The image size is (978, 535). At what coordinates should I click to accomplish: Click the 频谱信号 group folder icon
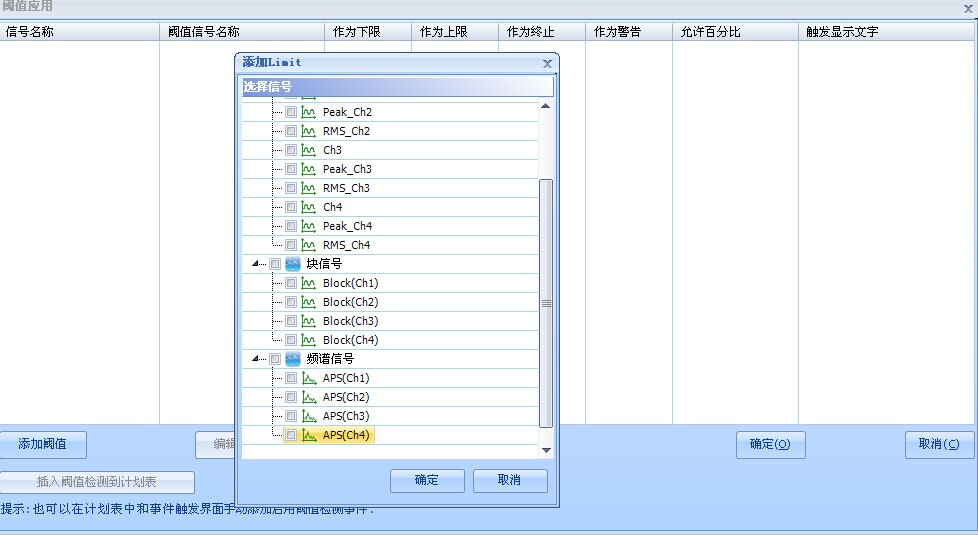click(x=293, y=359)
